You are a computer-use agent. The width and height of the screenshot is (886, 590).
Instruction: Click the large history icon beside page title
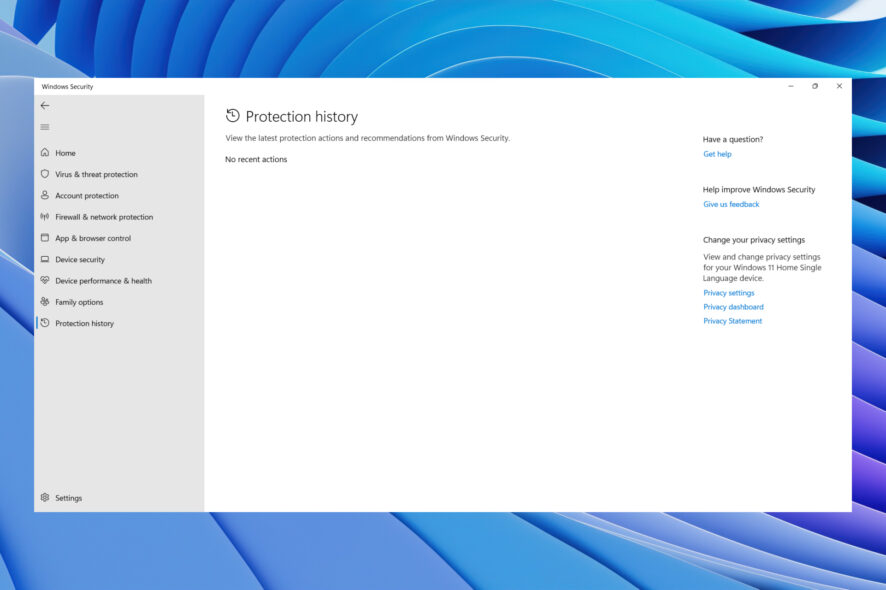pos(232,116)
